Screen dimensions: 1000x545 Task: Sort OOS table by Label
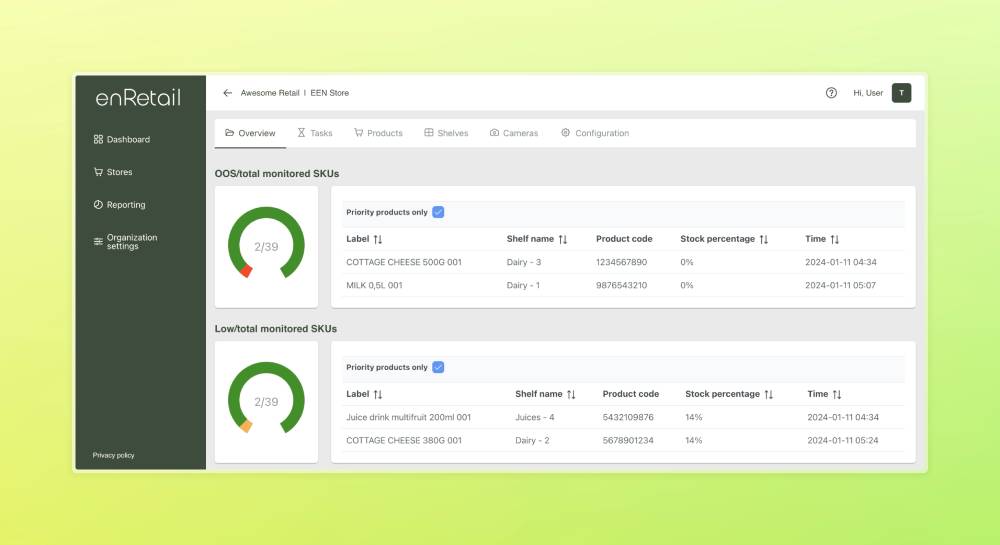click(x=378, y=239)
